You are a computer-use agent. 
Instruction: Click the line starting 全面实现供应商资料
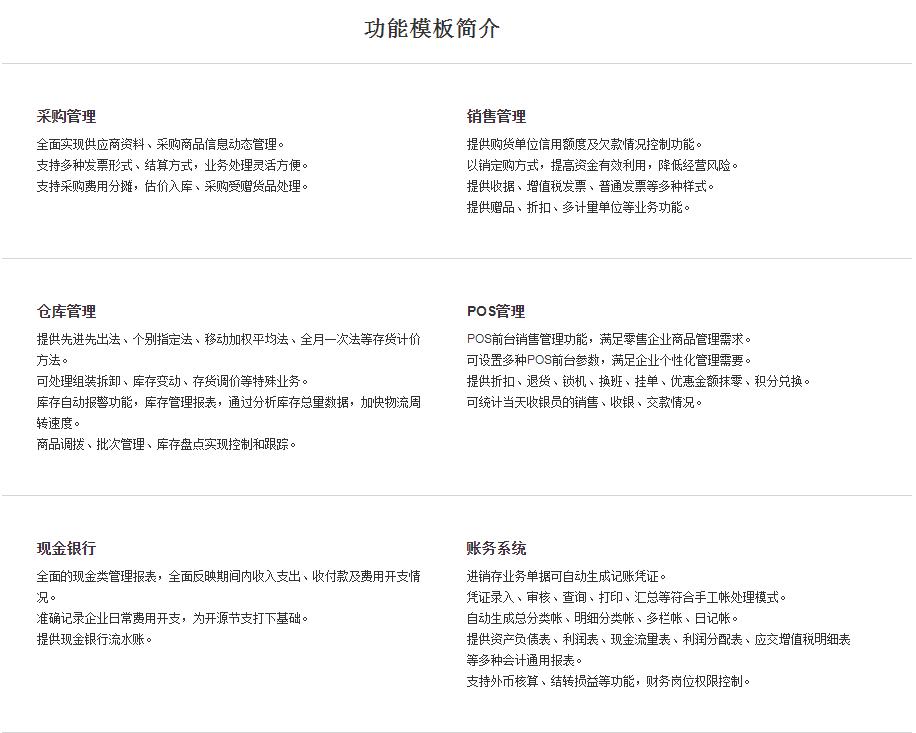pos(160,144)
